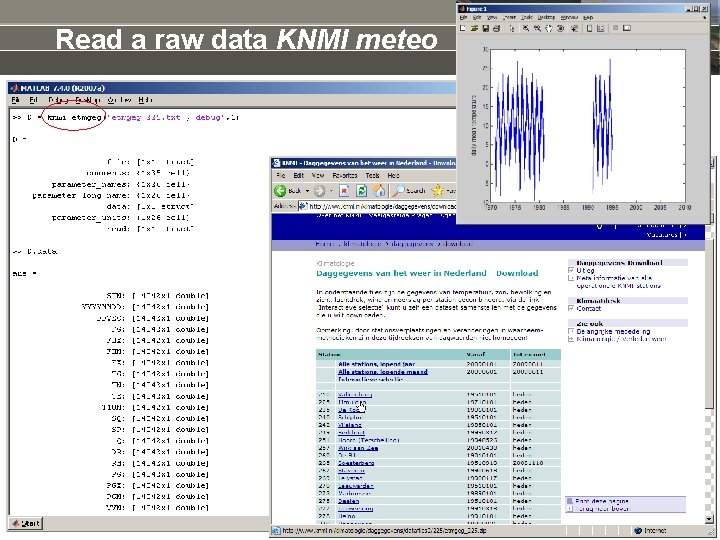Click the 'Internet' zone indicator in status bar
Viewport: 720px width, 540px height.
click(650, 531)
